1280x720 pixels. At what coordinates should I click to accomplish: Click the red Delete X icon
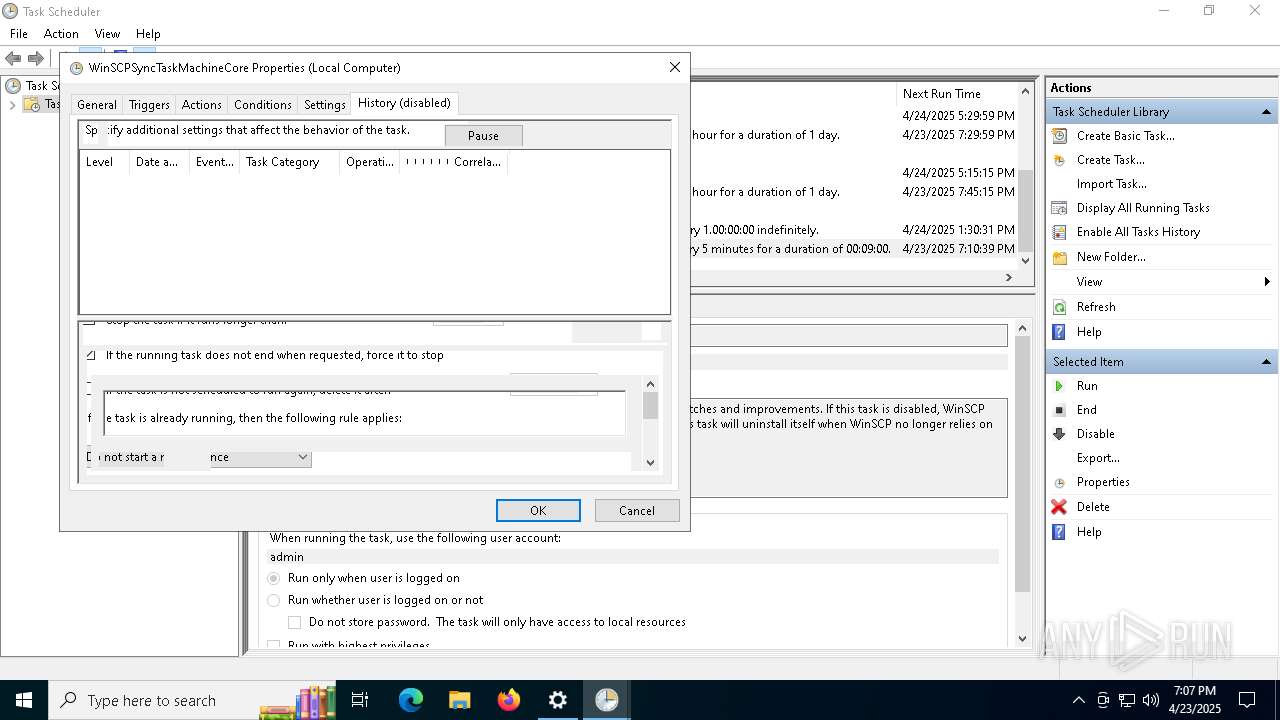1059,507
